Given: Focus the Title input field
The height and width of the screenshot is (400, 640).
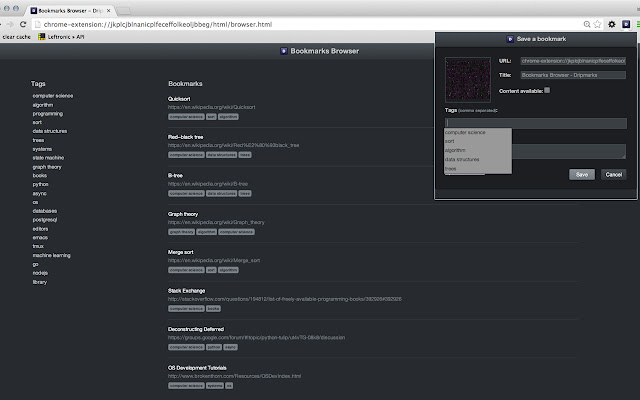Looking at the screenshot, I should pos(572,75).
